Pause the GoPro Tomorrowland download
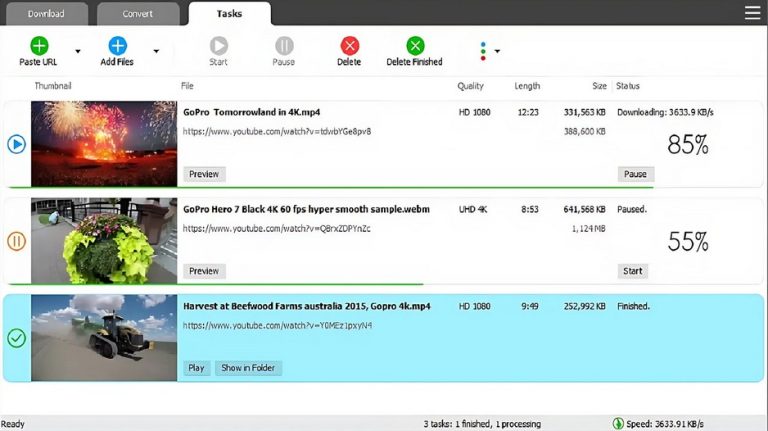The image size is (768, 431). [635, 174]
